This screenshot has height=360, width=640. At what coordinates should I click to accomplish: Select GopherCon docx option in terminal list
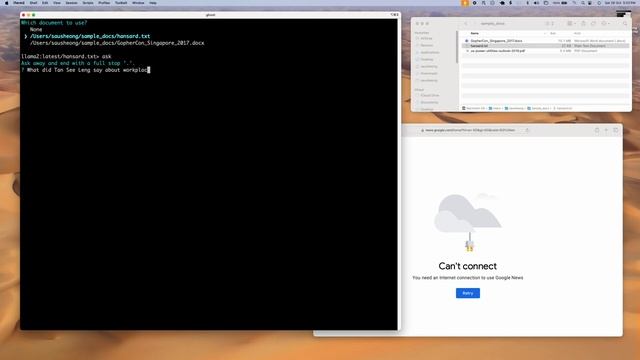point(117,43)
